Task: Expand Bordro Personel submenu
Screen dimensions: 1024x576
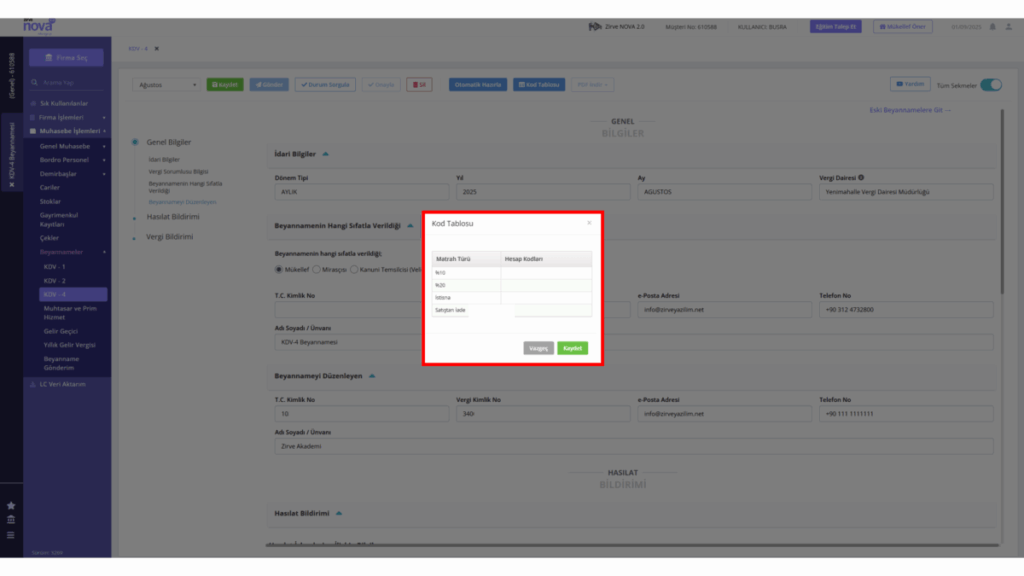Action: 72,160
